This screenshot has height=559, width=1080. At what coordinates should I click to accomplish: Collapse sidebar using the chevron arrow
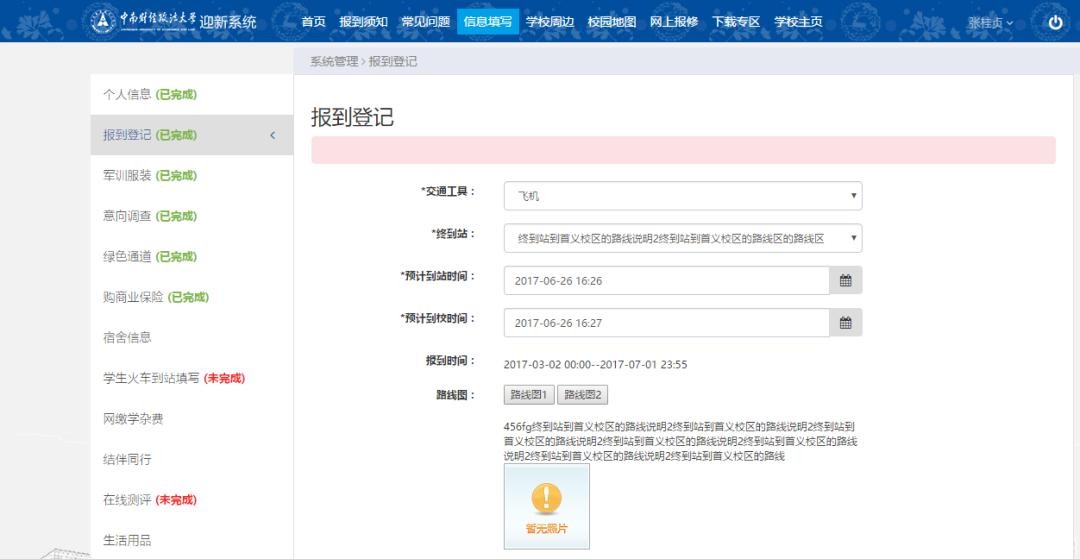tap(273, 136)
